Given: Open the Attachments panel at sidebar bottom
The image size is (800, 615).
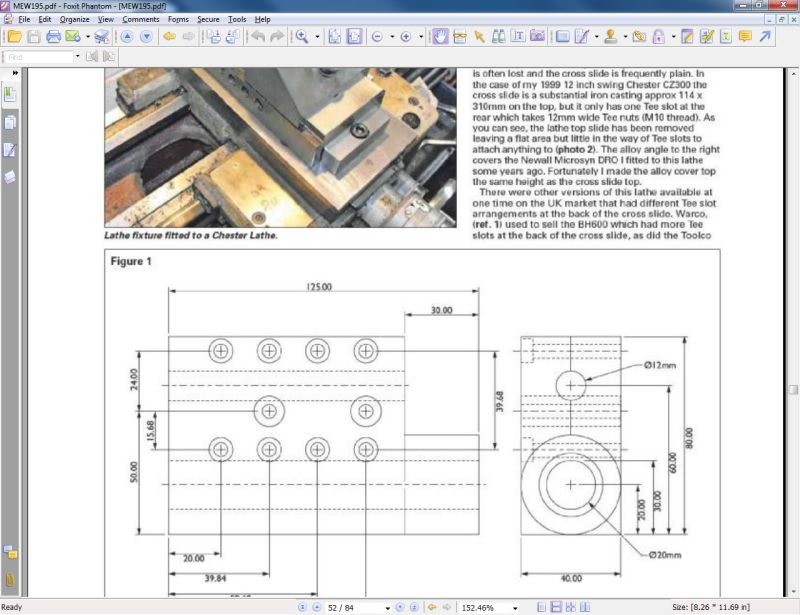Looking at the screenshot, I should (x=10, y=580).
